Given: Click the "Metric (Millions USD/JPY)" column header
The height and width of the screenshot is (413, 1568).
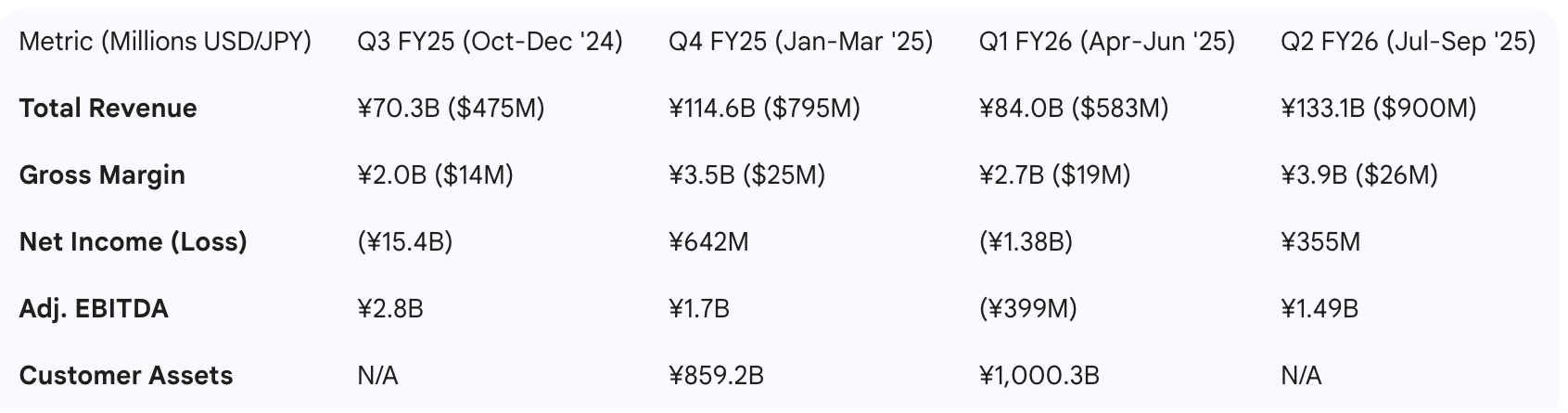Looking at the screenshot, I should pos(165,42).
